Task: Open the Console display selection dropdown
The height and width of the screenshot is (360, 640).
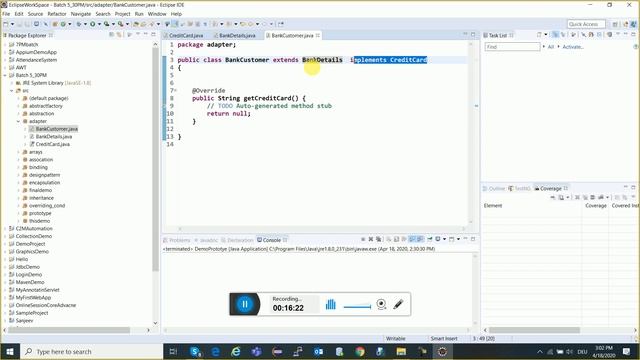Action: click(x=444, y=239)
